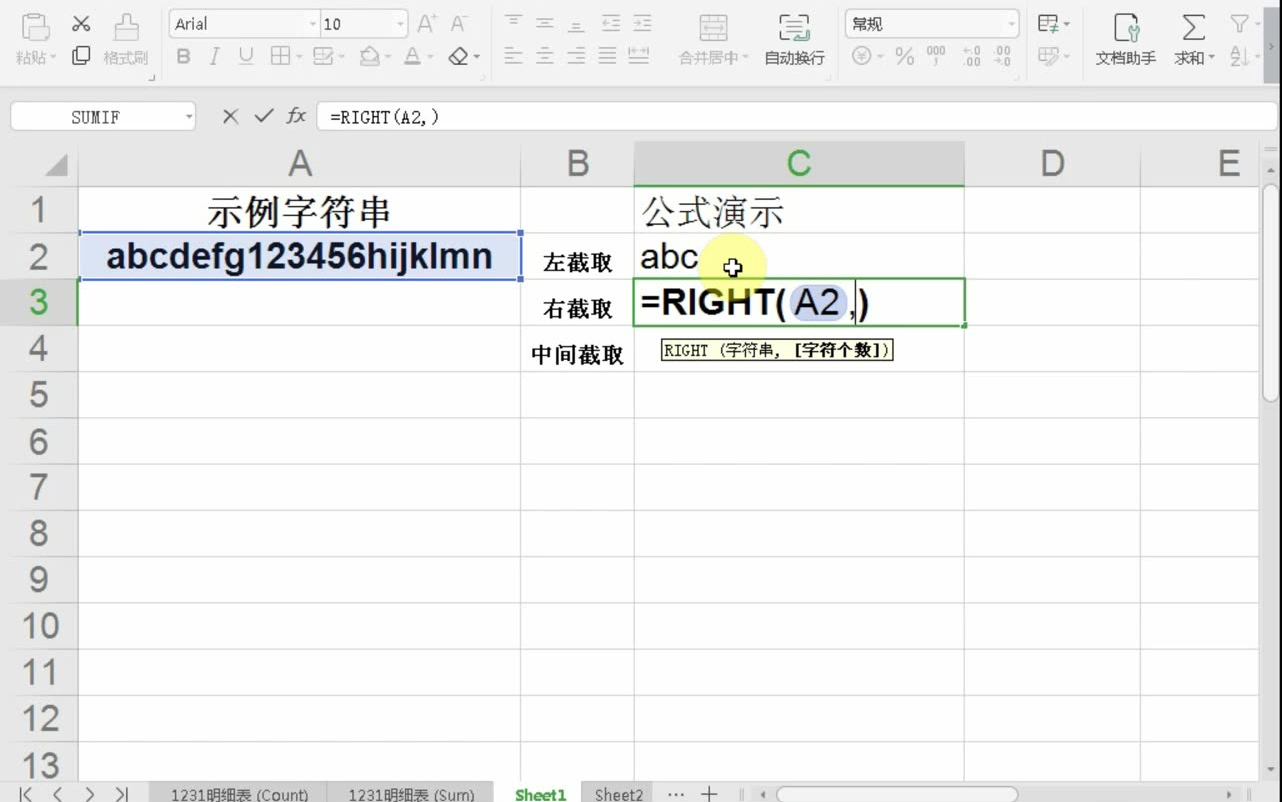Cut the selection with the scissors icon
This screenshot has width=1282, height=802.
pyautogui.click(x=81, y=22)
